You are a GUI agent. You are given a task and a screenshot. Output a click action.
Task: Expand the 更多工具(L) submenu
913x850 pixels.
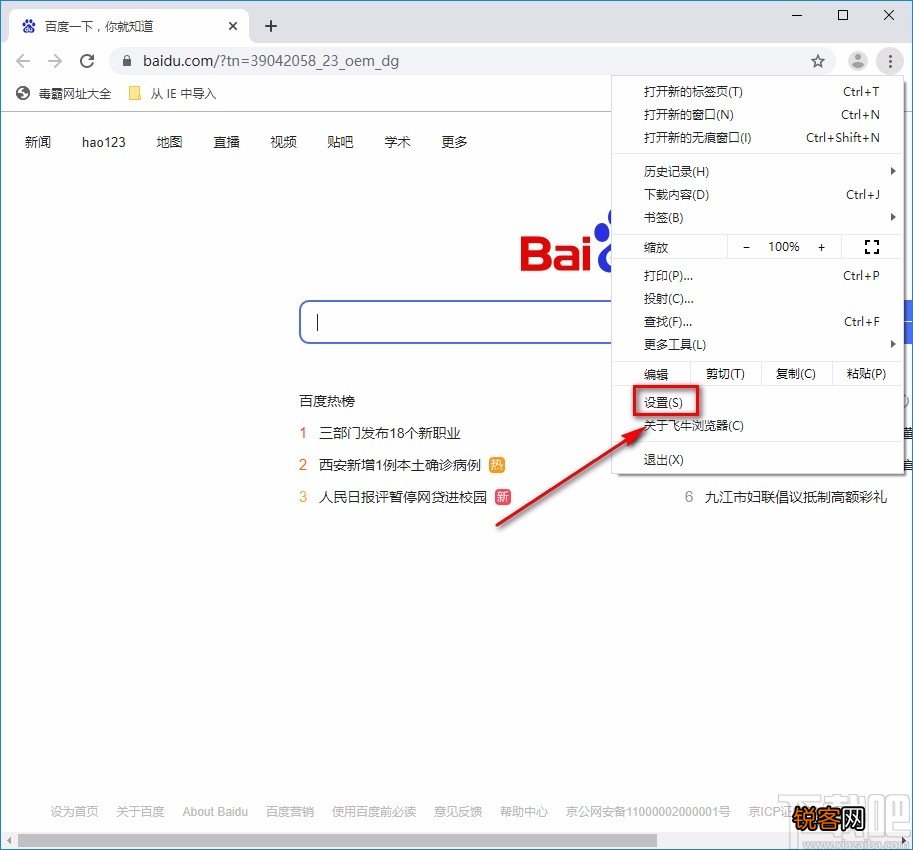758,344
